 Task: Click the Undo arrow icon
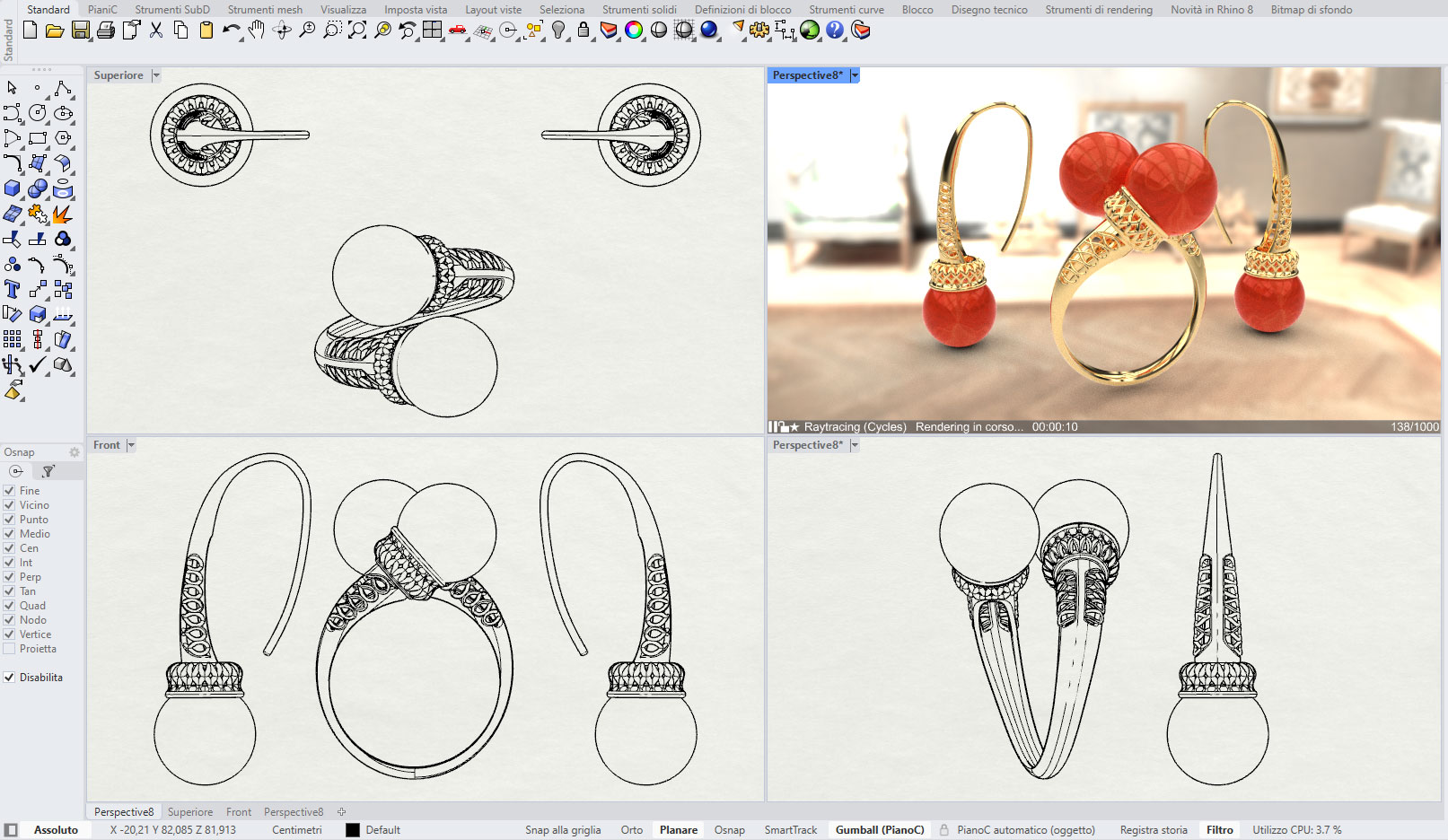[x=232, y=31]
